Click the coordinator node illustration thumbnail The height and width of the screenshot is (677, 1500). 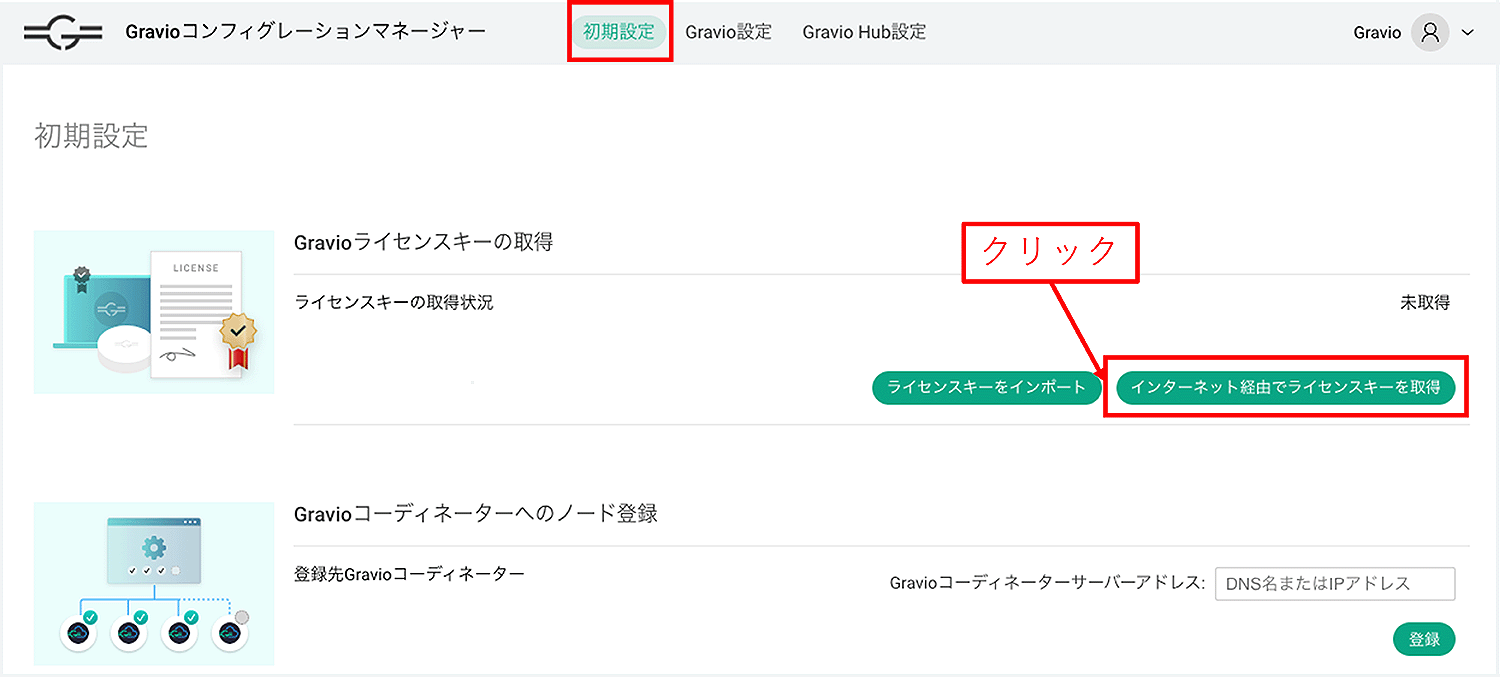(154, 584)
